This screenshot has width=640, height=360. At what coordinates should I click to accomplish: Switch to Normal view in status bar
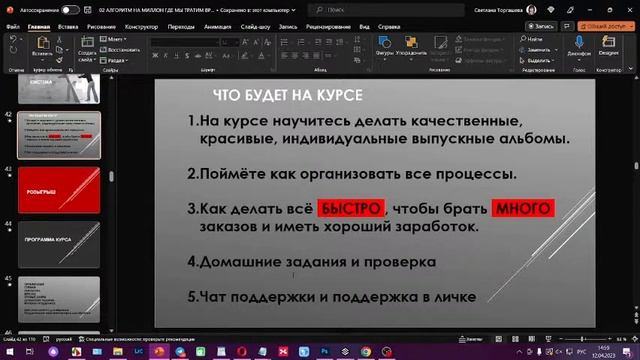click(499, 339)
